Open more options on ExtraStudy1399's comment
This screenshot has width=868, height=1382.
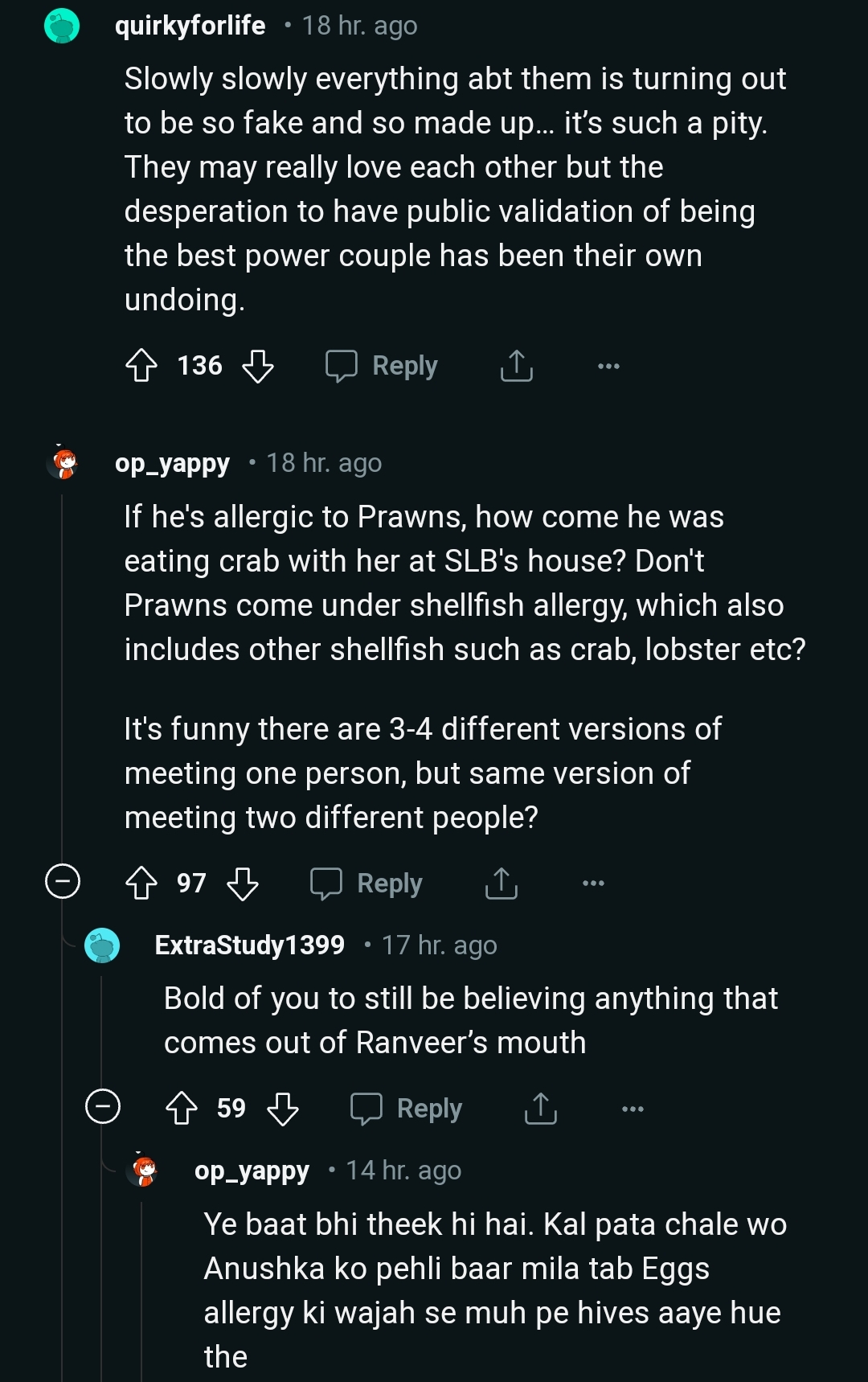633,1109
